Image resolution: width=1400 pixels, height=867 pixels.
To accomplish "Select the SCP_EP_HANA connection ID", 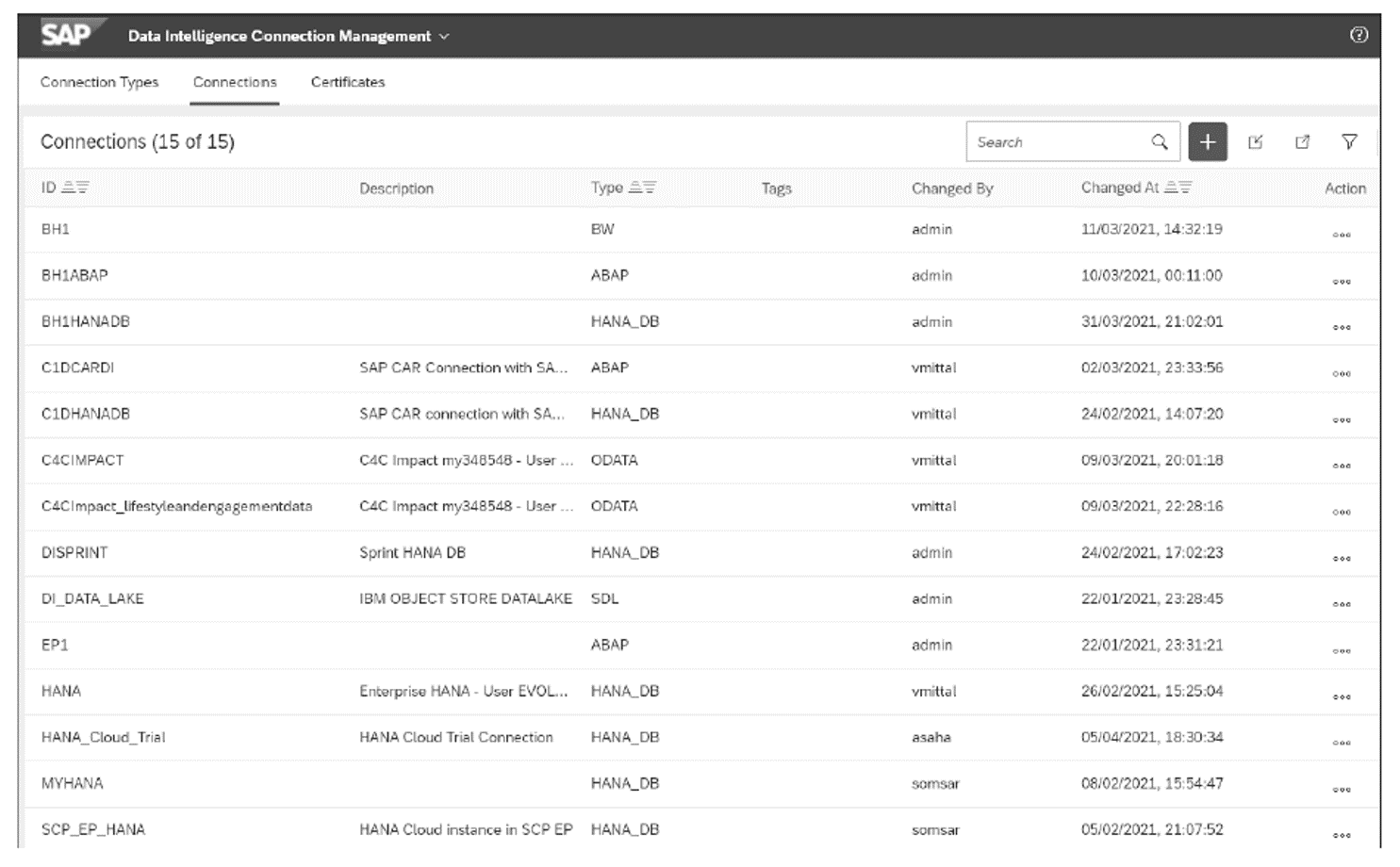I will (93, 829).
